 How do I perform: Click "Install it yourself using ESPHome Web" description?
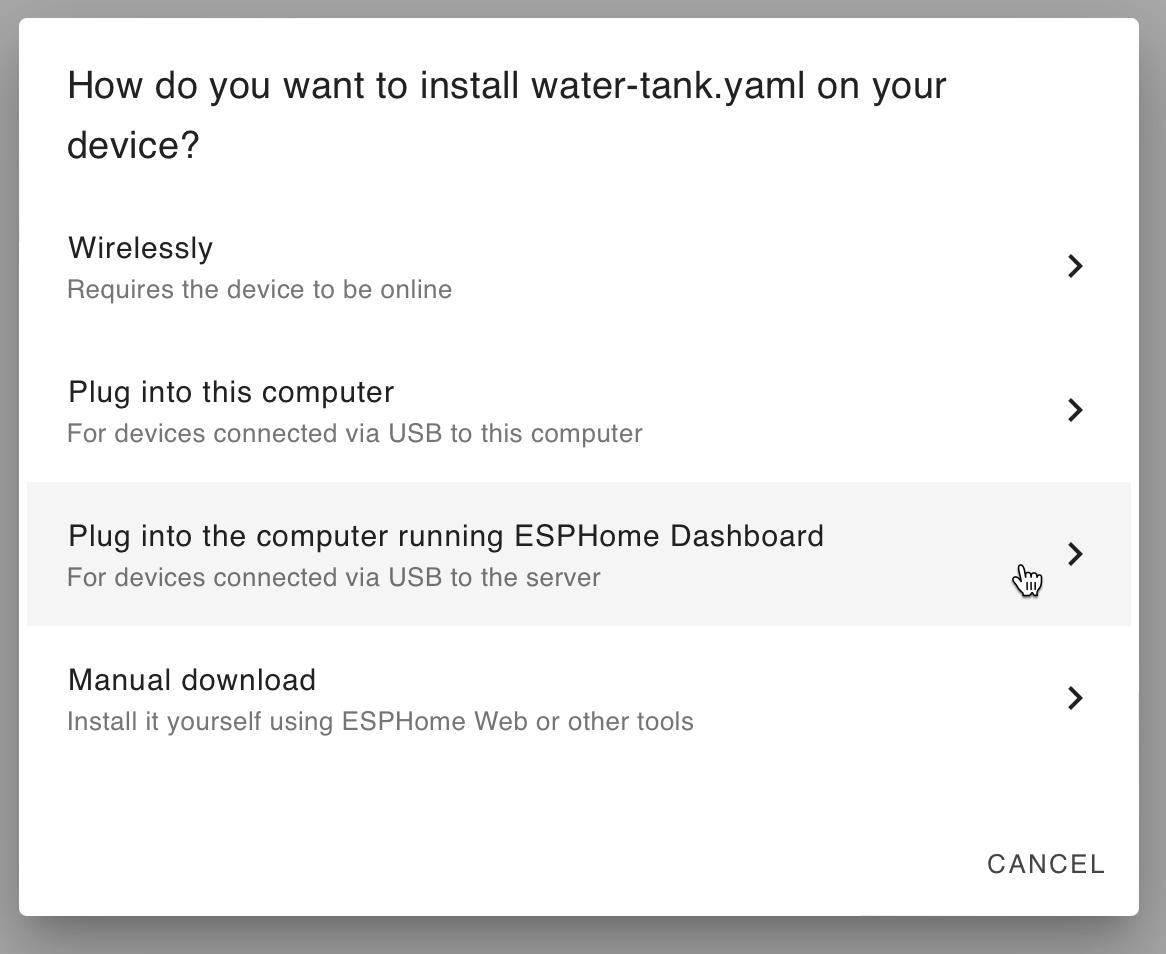pyautogui.click(x=380, y=722)
